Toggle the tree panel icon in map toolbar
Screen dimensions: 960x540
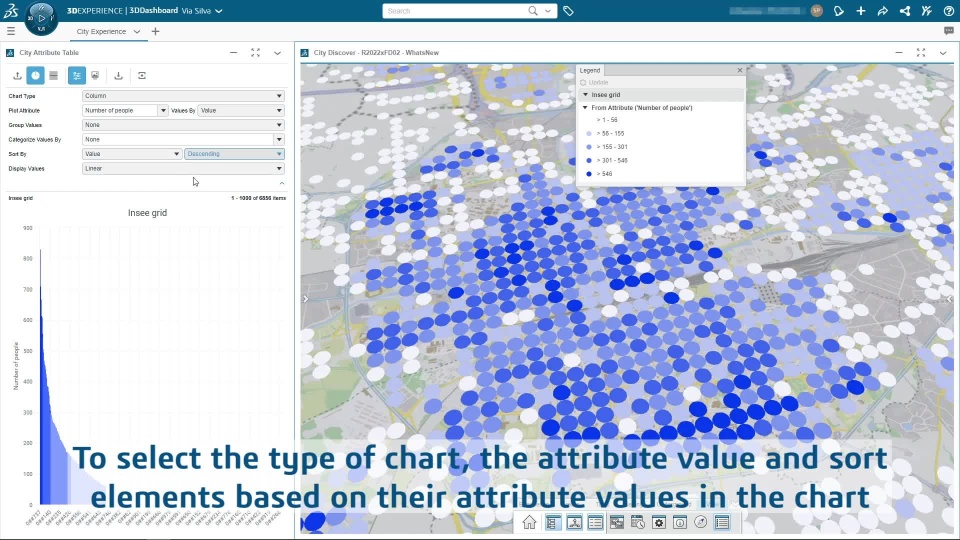tap(553, 522)
